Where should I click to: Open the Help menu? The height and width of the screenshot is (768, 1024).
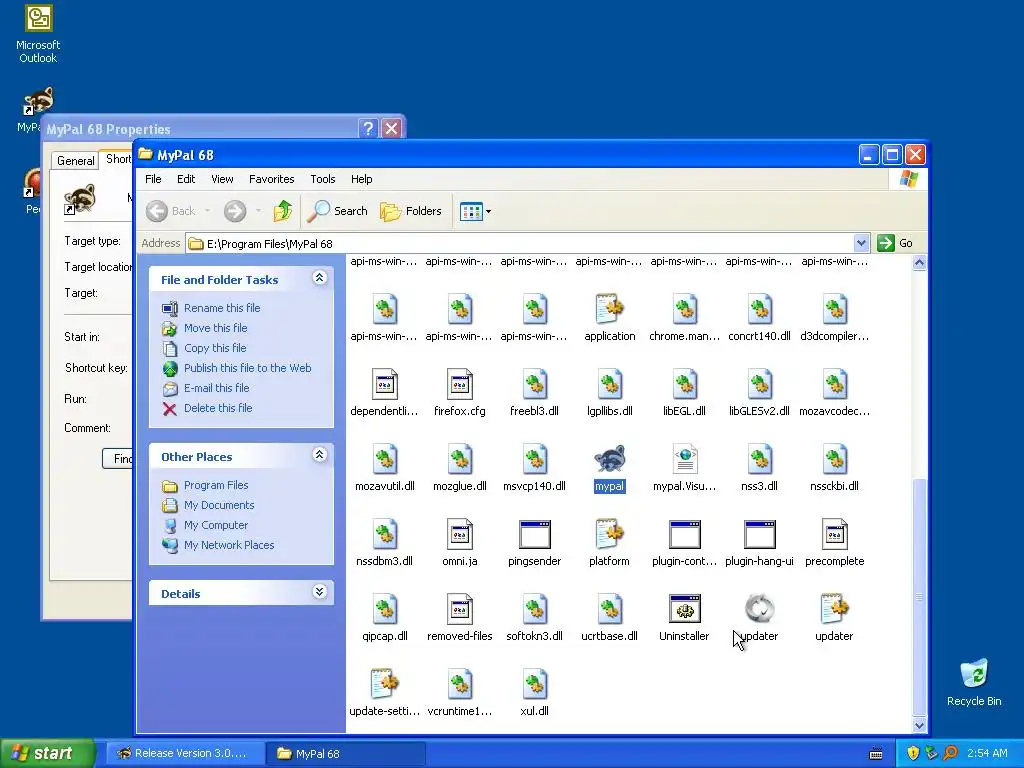361,179
